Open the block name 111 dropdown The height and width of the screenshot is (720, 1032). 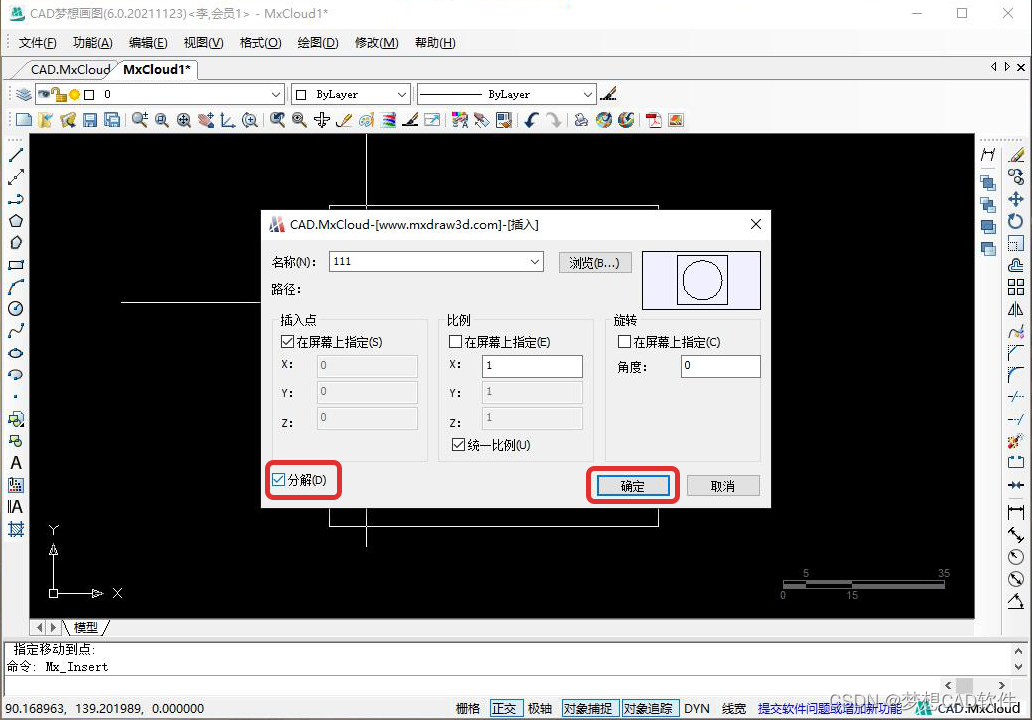click(535, 261)
